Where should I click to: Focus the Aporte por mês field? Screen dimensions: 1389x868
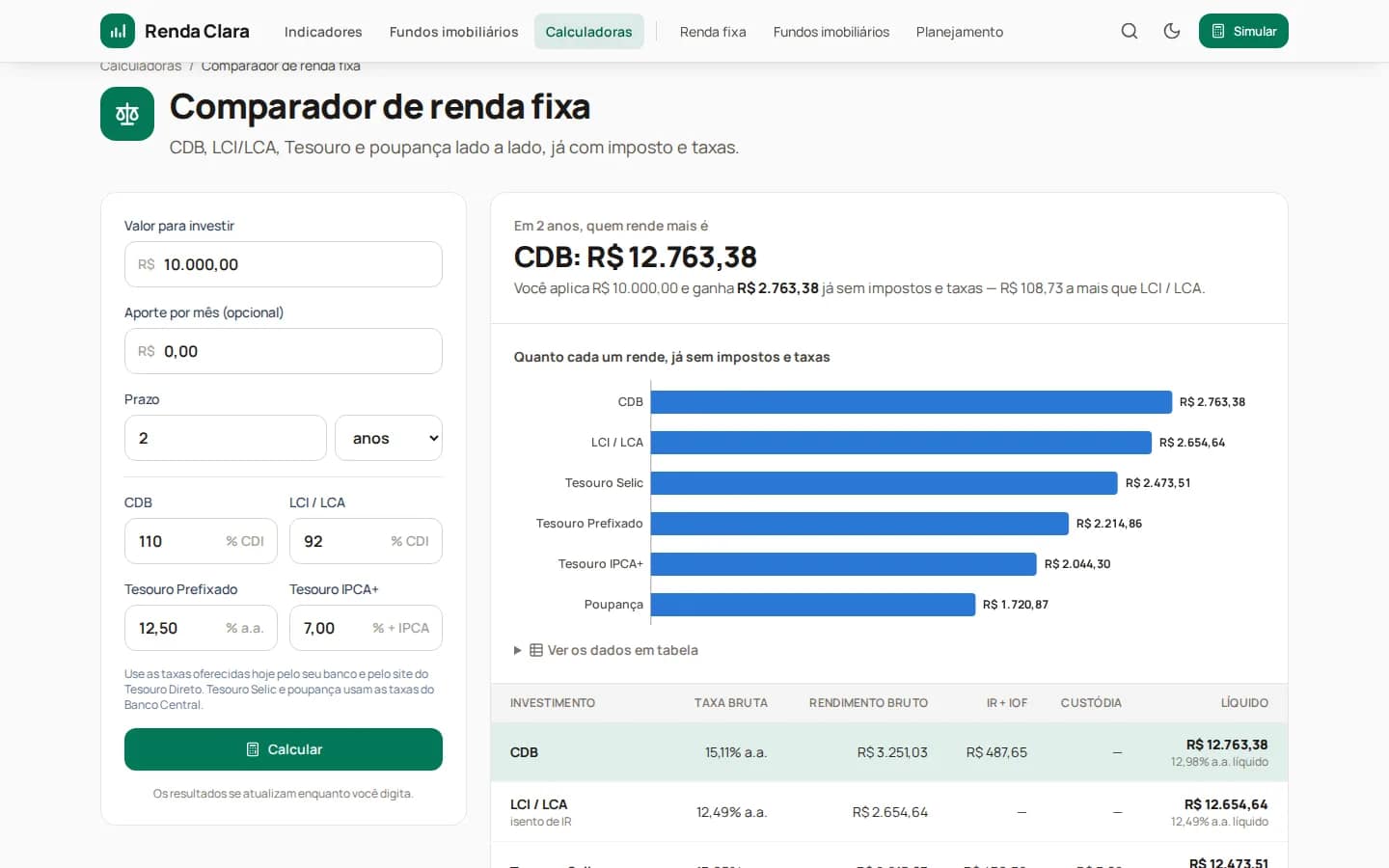[284, 351]
